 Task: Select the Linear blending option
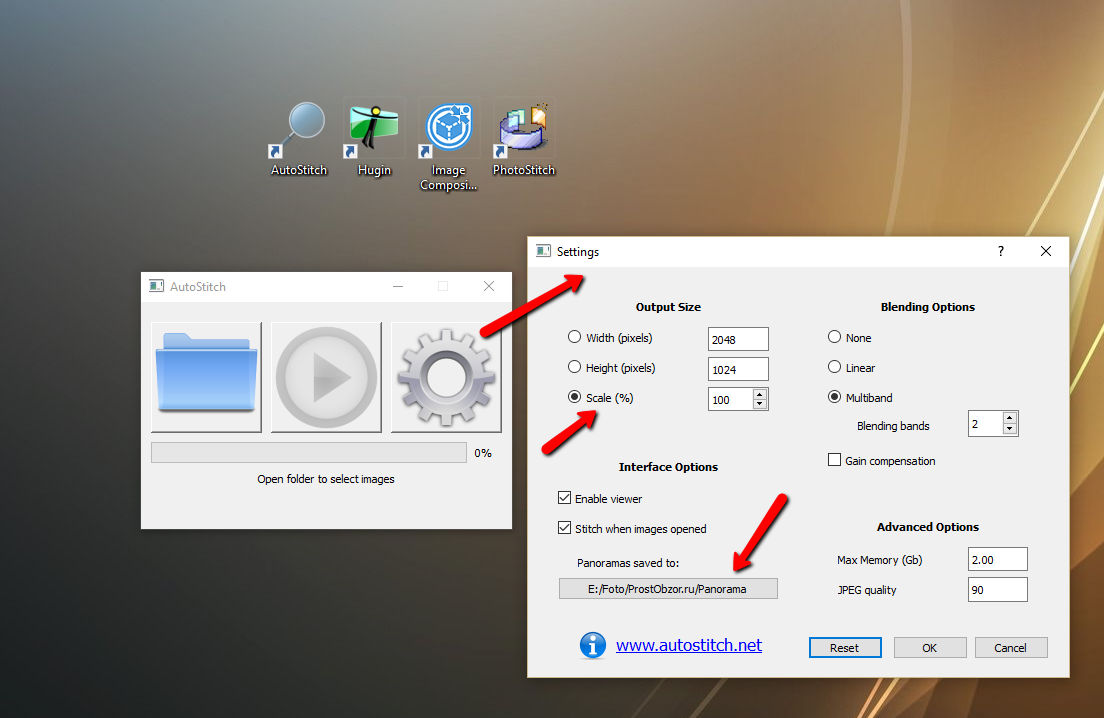point(835,368)
